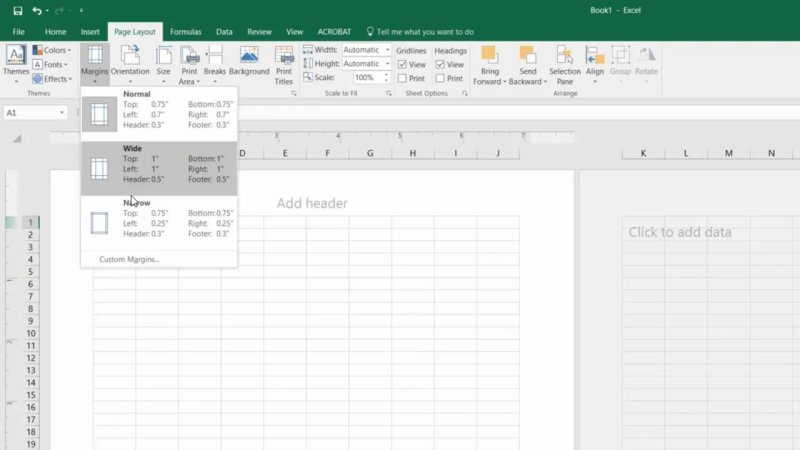Select row 15 header

point(31,395)
